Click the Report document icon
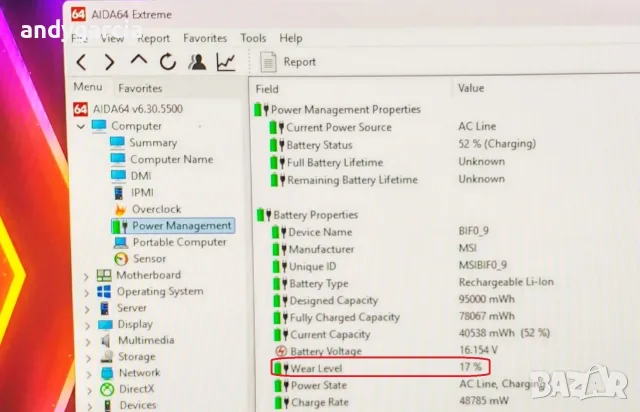This screenshot has height=412, width=640. (x=268, y=62)
